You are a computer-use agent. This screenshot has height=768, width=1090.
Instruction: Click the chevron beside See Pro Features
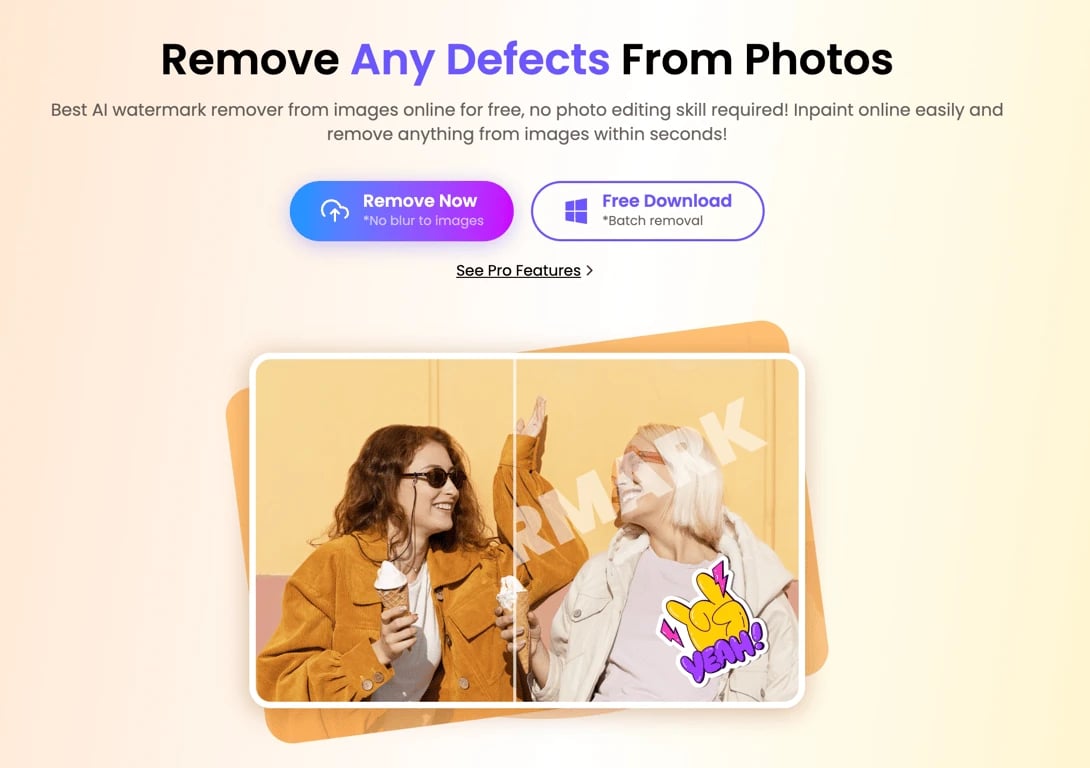(589, 270)
